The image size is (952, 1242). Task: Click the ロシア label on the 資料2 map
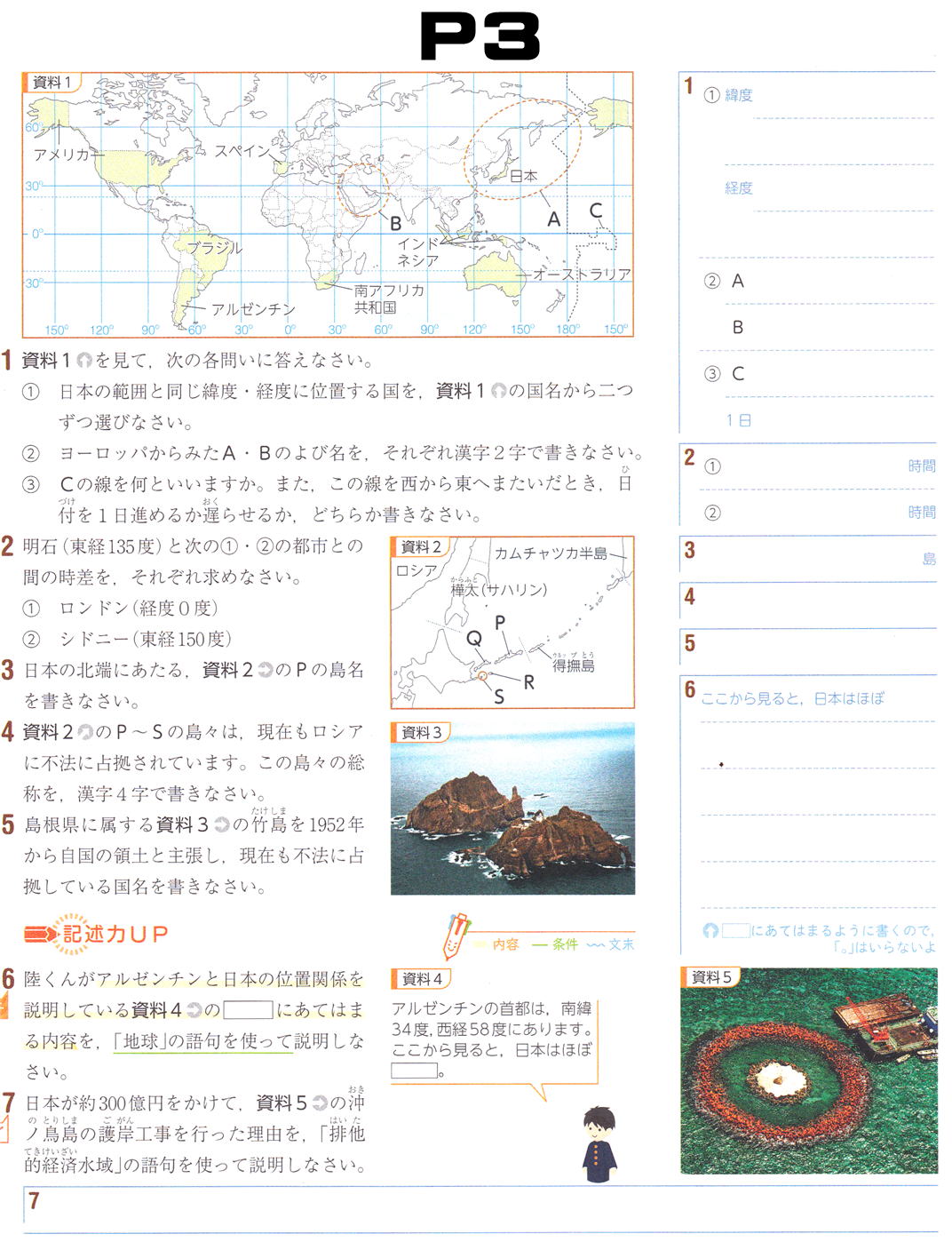[x=416, y=570]
